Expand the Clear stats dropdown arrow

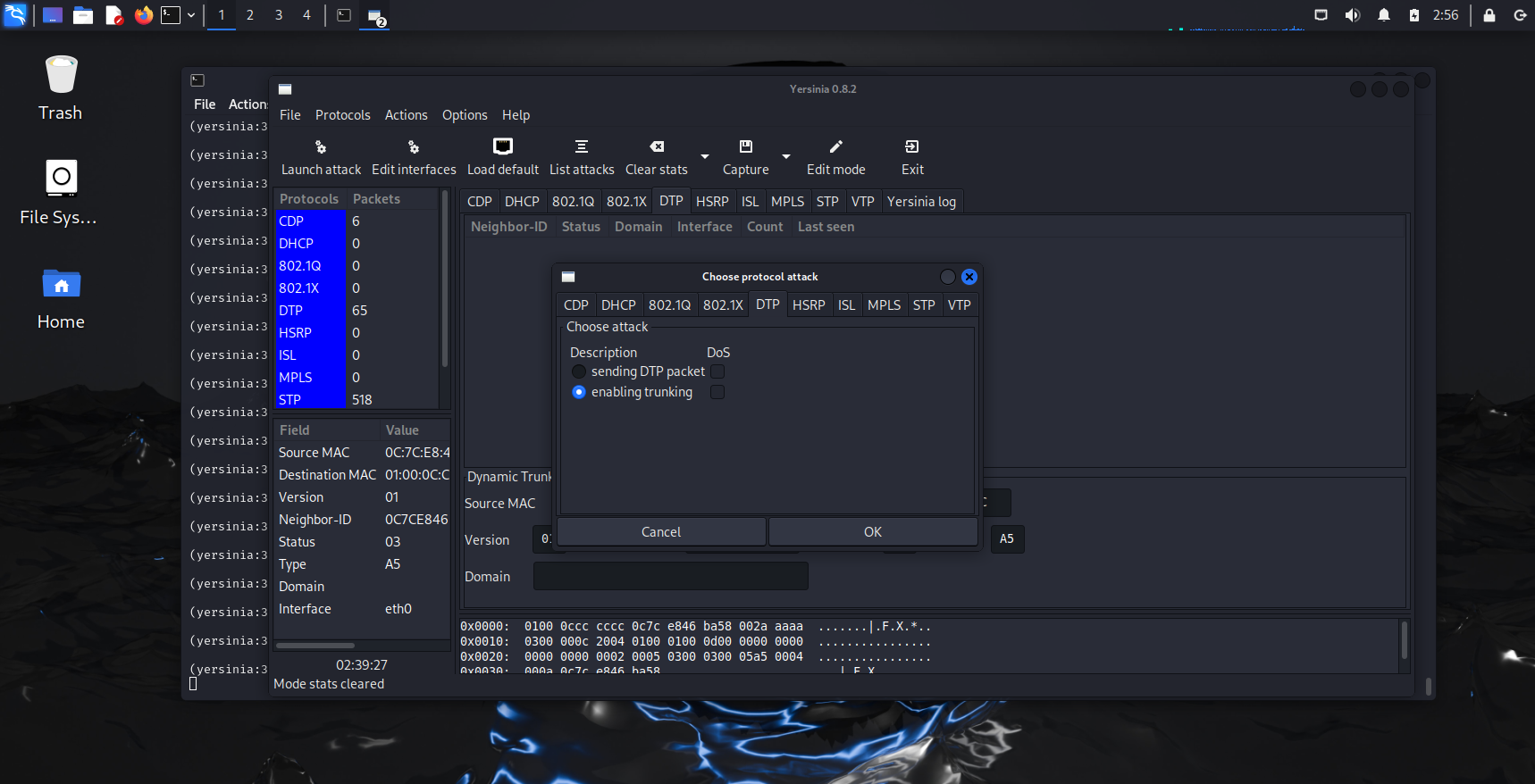(x=705, y=156)
